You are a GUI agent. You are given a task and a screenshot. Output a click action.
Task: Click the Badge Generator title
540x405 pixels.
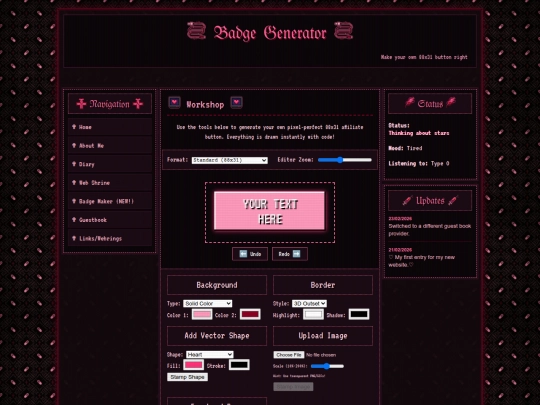270,33
